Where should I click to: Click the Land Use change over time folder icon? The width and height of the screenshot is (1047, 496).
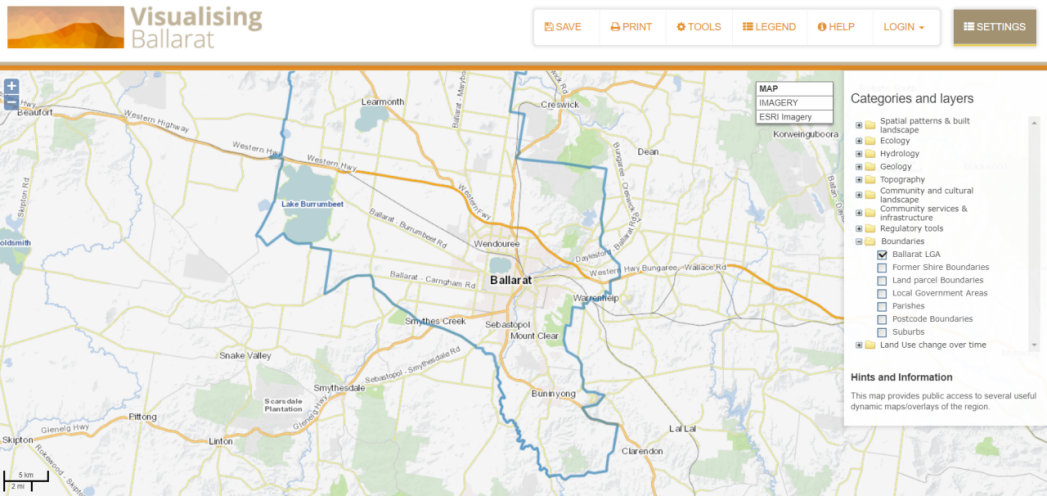pos(870,345)
